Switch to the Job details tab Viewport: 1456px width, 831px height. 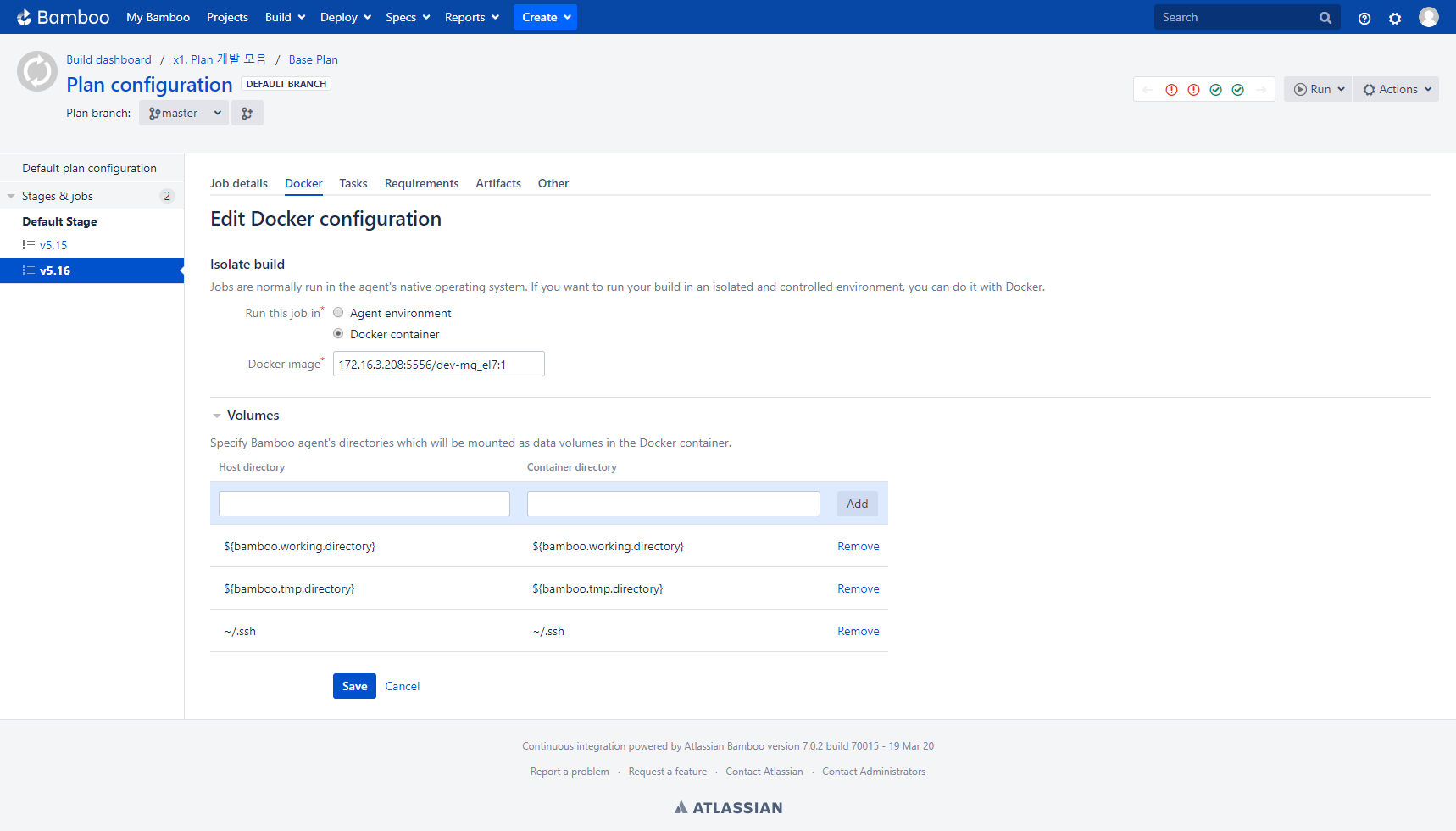pyautogui.click(x=239, y=183)
